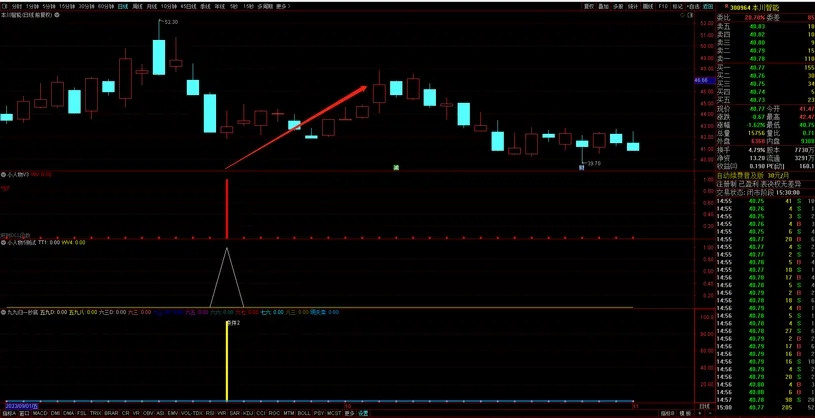Click the layout icon left of 分时
This screenshot has height=418, width=815.
pos(5,6)
